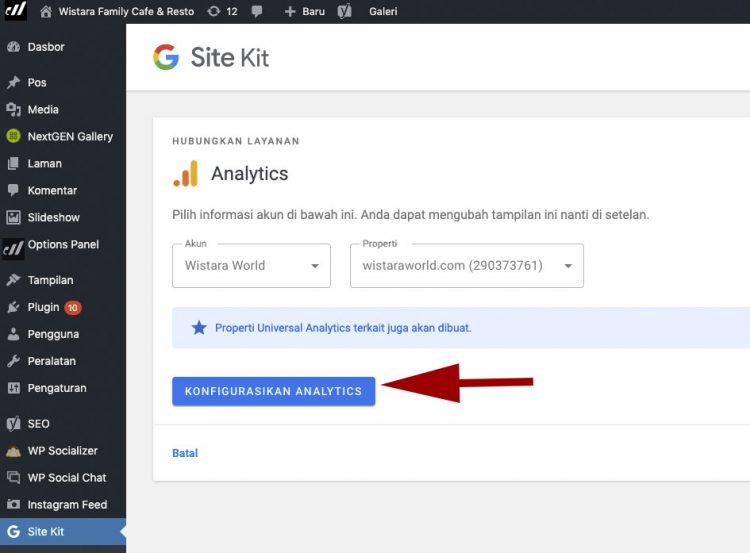The width and height of the screenshot is (750, 553).
Task: Click the Plugin update count badge 10
Action: tap(73, 308)
